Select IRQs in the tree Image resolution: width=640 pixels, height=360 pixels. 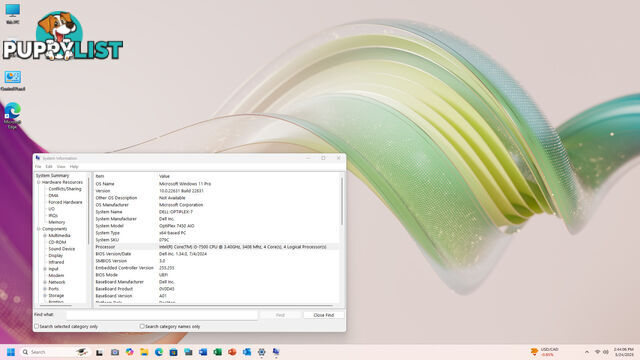coord(53,216)
